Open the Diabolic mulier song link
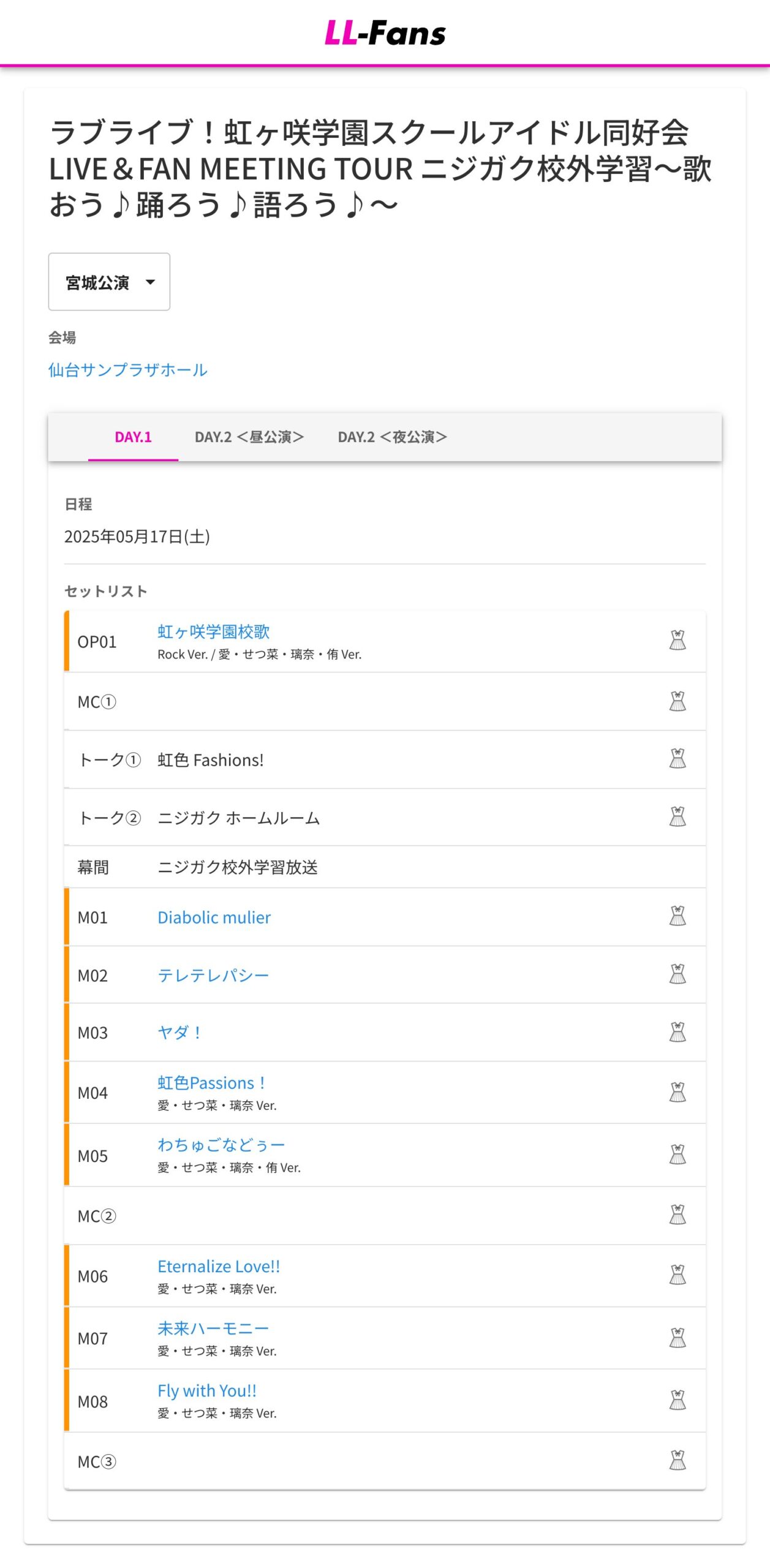Viewport: 770px width, 1568px height. click(x=214, y=918)
